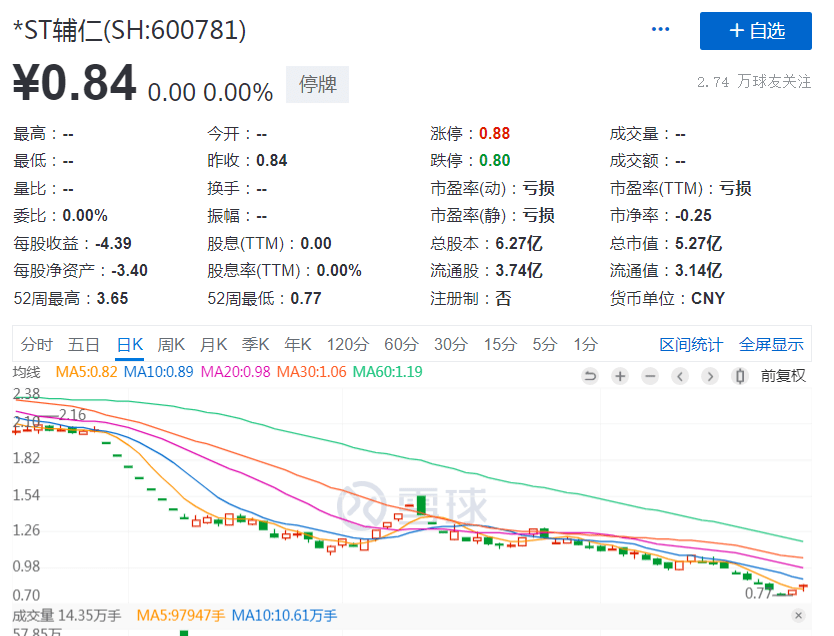Zoom in chart with plus icon
This screenshot has height=636, width=834.
620,376
